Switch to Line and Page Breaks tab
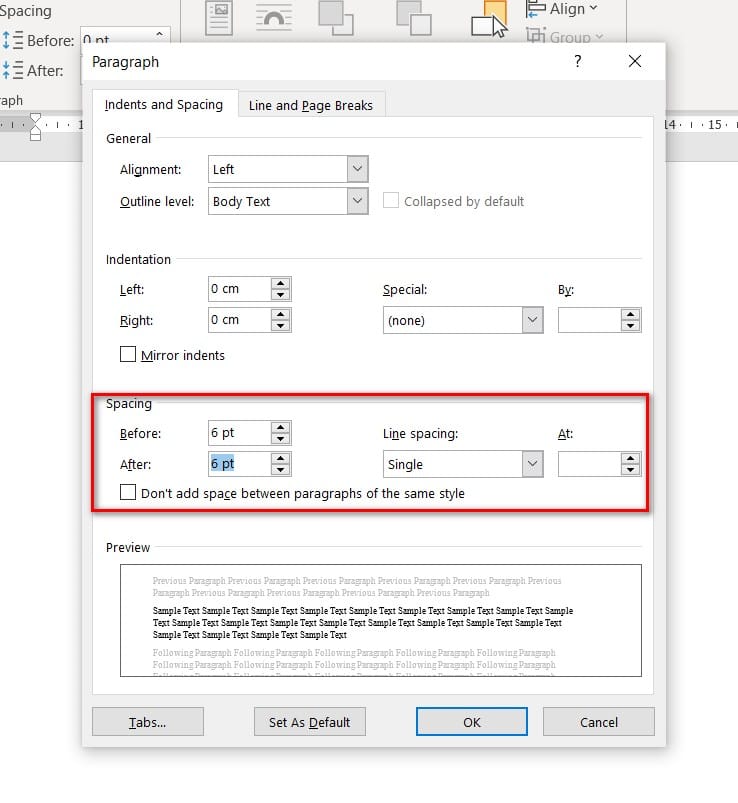 311,105
